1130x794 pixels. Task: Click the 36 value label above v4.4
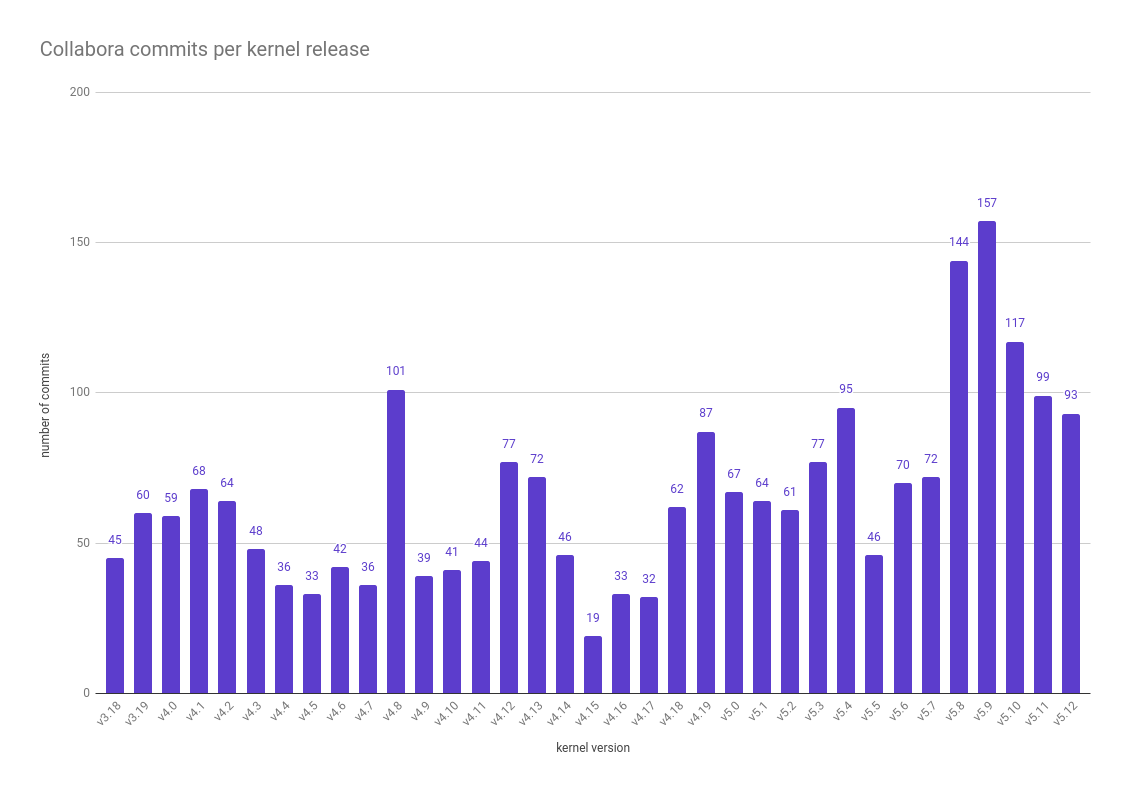[x=283, y=567]
